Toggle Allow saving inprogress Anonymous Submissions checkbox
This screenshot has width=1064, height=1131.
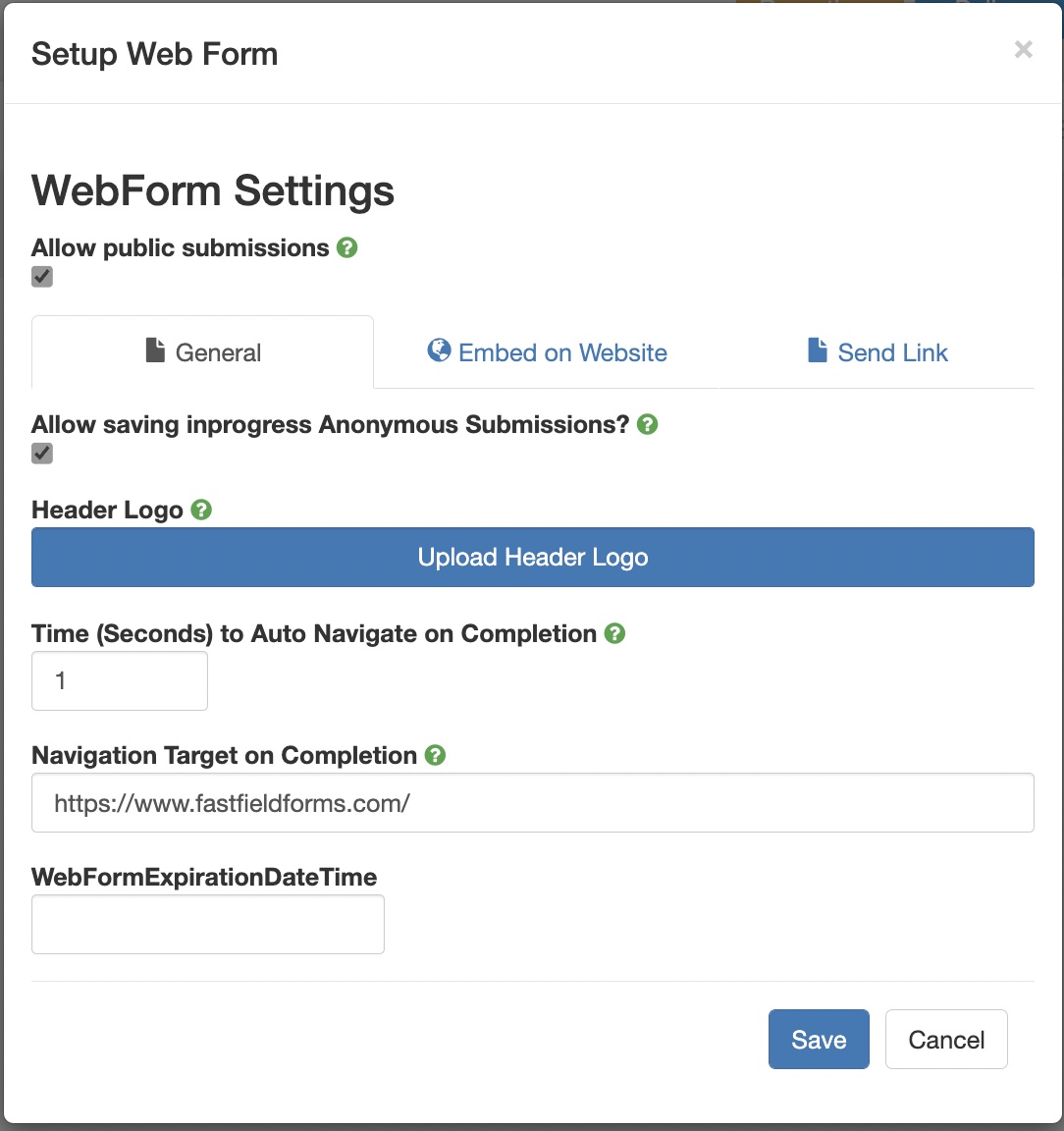pyautogui.click(x=42, y=454)
